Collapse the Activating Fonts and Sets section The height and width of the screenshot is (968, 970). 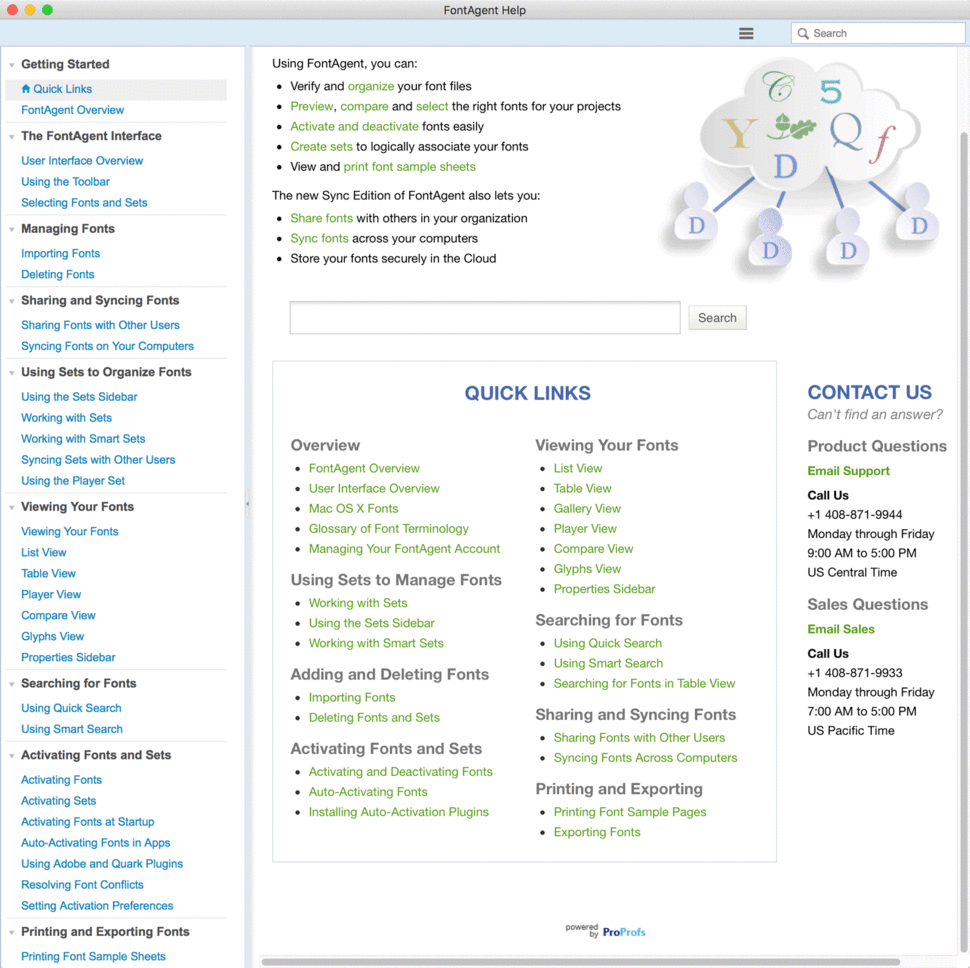click(x=12, y=756)
